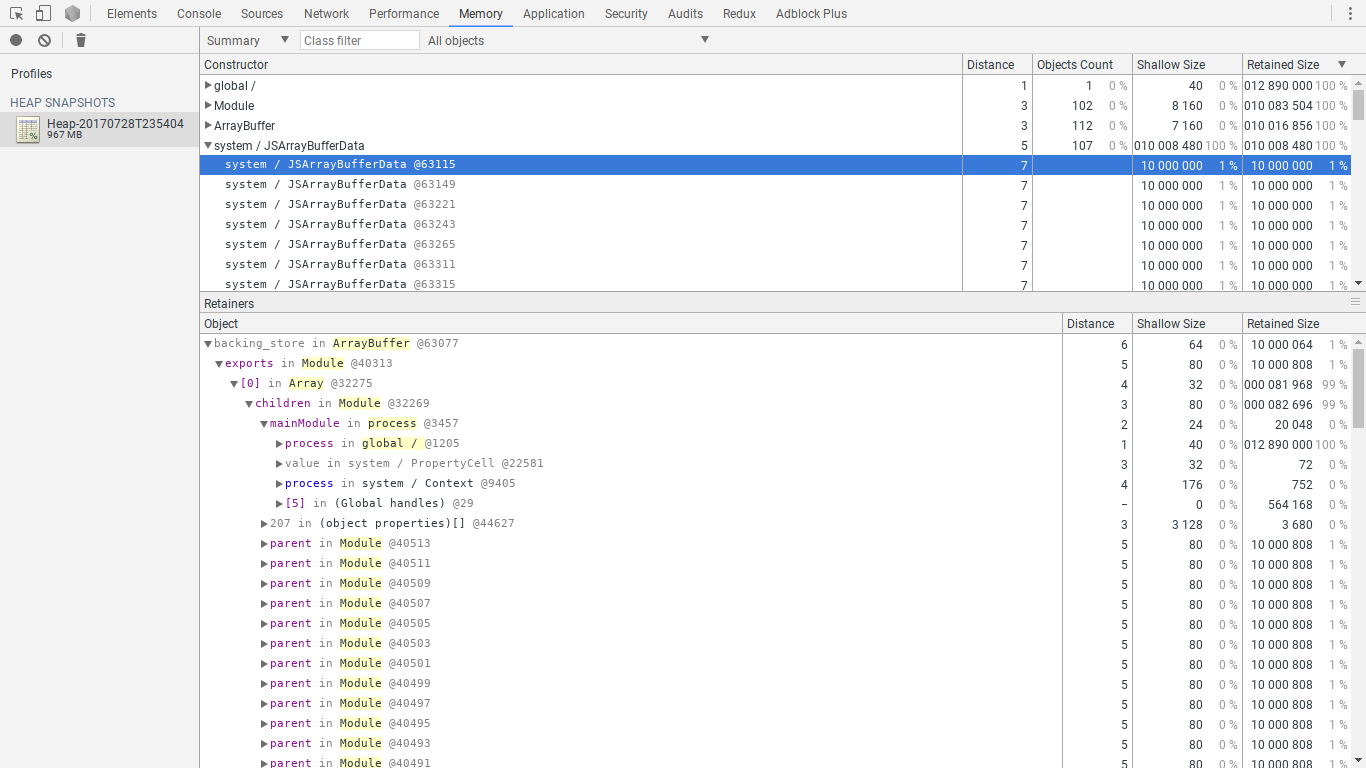Select parent in Module @40509 row
This screenshot has width=1366, height=768.
(x=775, y=583)
